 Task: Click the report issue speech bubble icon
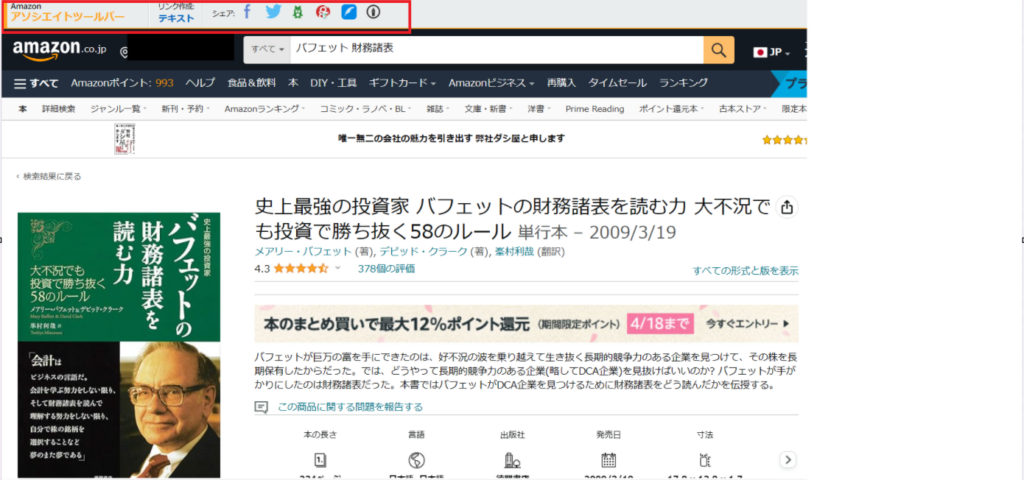[x=261, y=407]
